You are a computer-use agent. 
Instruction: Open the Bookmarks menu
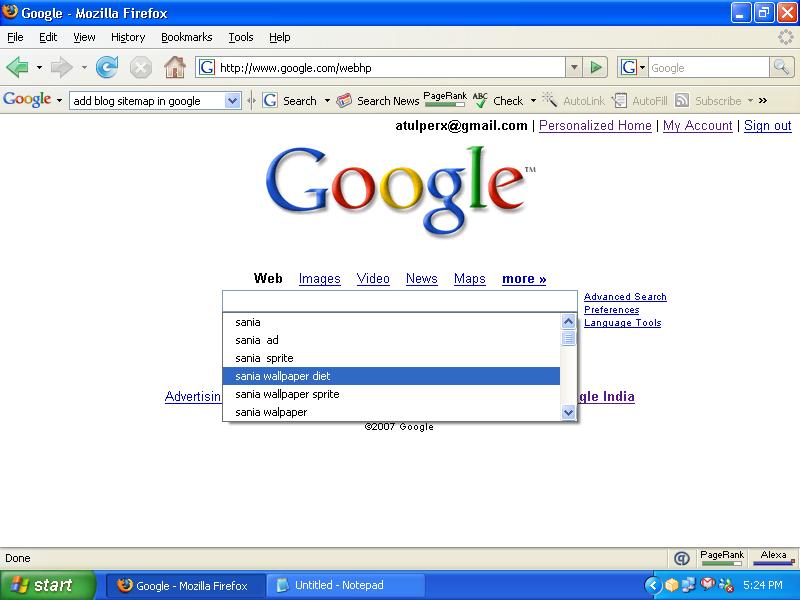coord(187,37)
